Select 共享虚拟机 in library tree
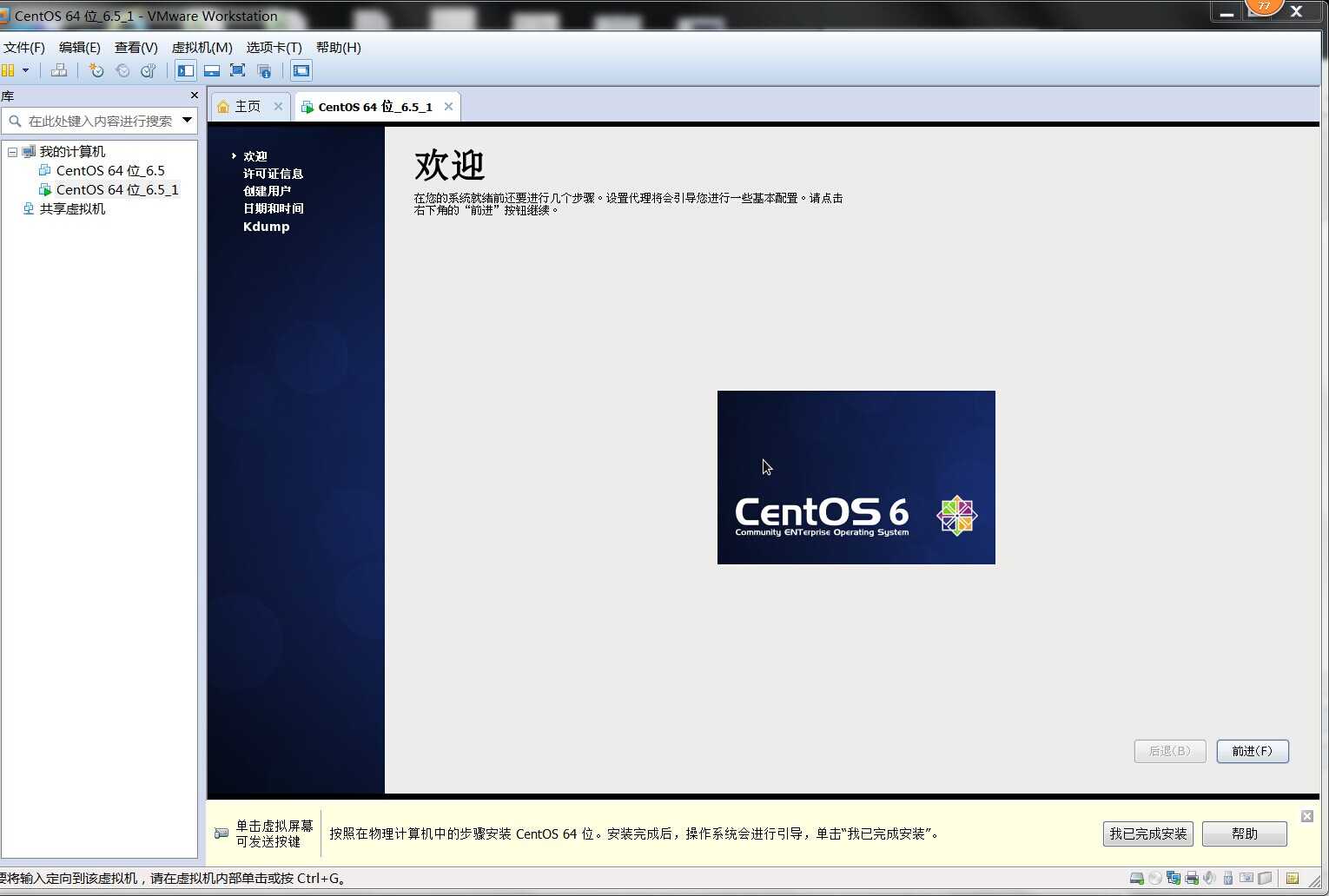Image resolution: width=1329 pixels, height=896 pixels. (72, 209)
